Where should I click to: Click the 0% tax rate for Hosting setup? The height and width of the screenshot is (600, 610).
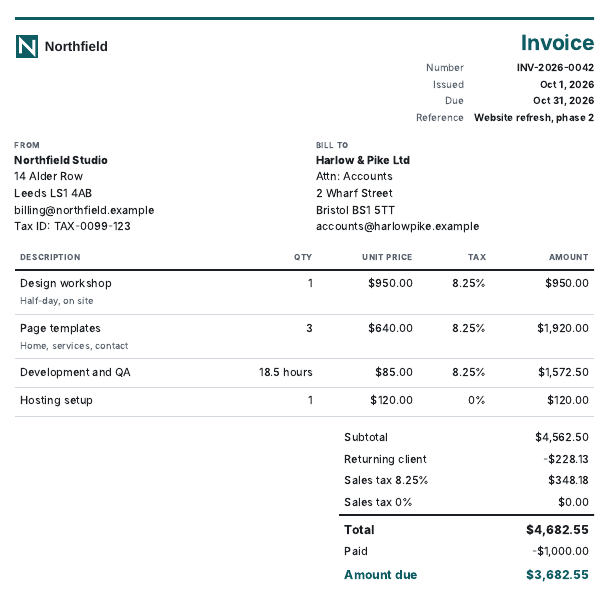[477, 400]
